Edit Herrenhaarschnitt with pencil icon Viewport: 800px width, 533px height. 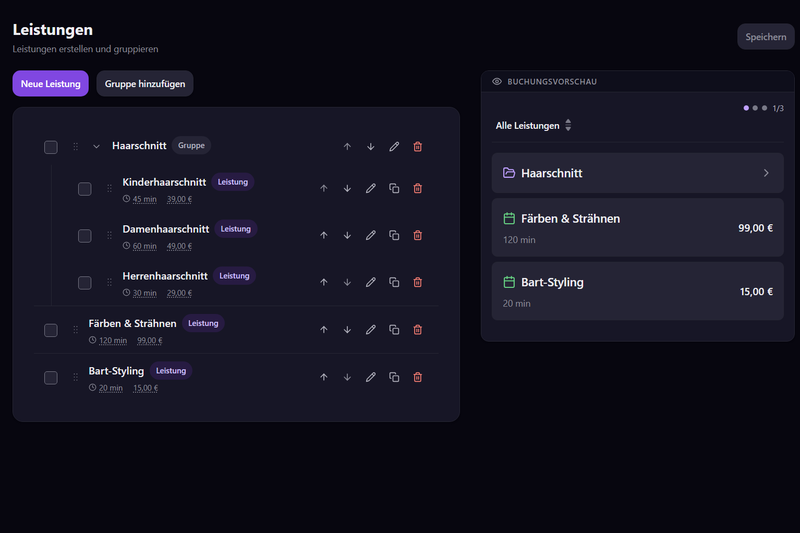[x=370, y=283]
